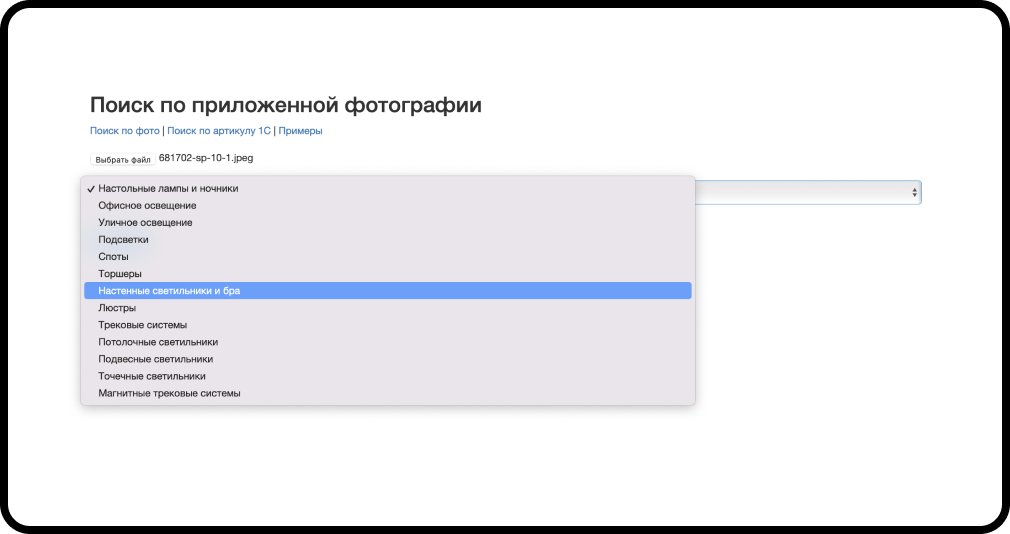Open the 'Поиск по фото' link
Viewport: 1010px width, 534px height.
click(x=124, y=131)
